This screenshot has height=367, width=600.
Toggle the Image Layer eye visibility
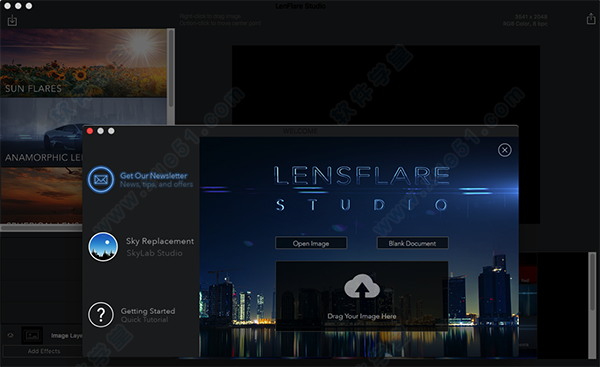(x=10, y=336)
